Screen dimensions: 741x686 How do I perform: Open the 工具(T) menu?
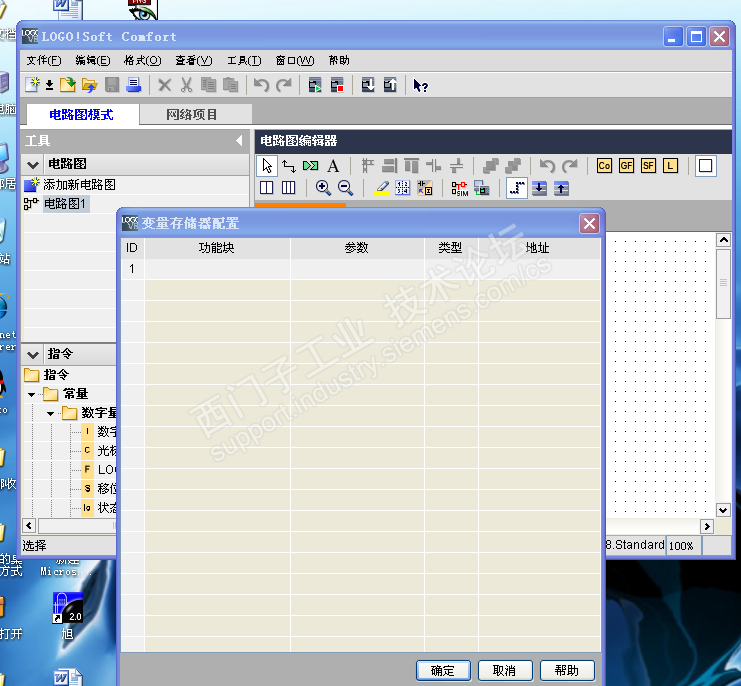(x=244, y=60)
